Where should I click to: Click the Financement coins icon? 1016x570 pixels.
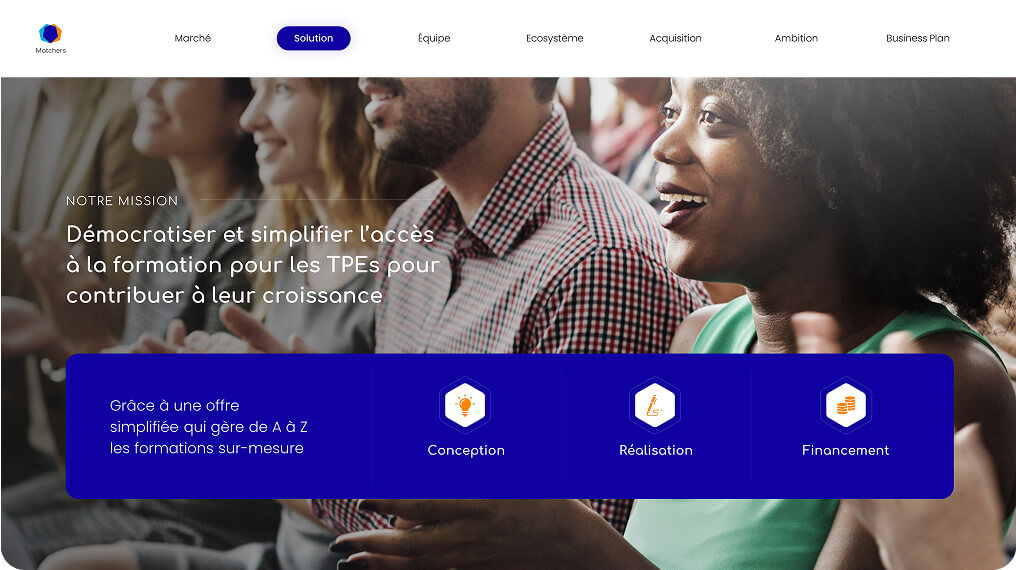(x=846, y=405)
